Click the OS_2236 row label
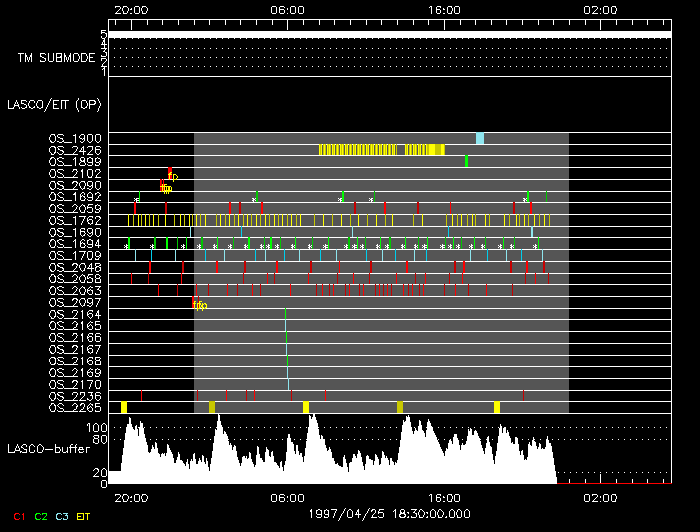Image resolution: width=700 pixels, height=532 pixels. coord(75,397)
